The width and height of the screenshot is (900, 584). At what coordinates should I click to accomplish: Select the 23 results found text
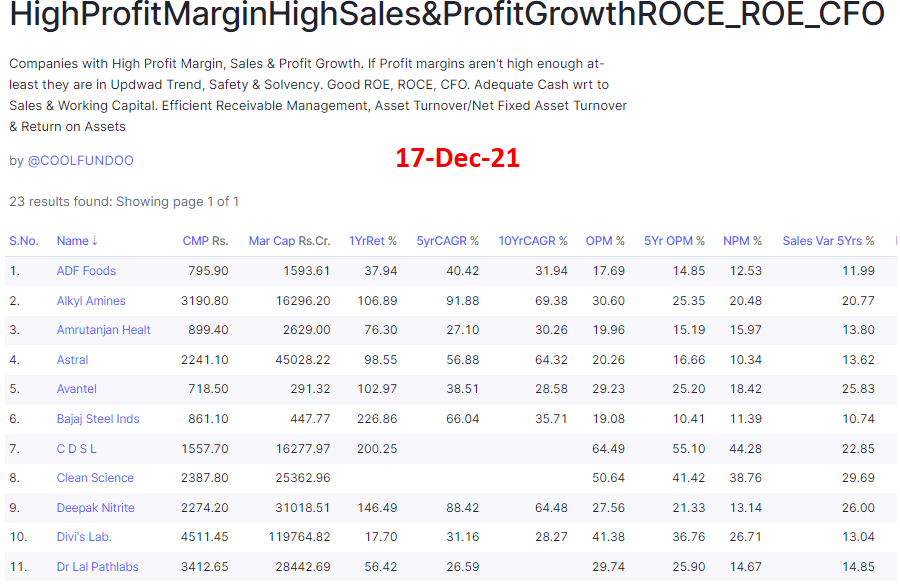pyautogui.click(x=124, y=202)
